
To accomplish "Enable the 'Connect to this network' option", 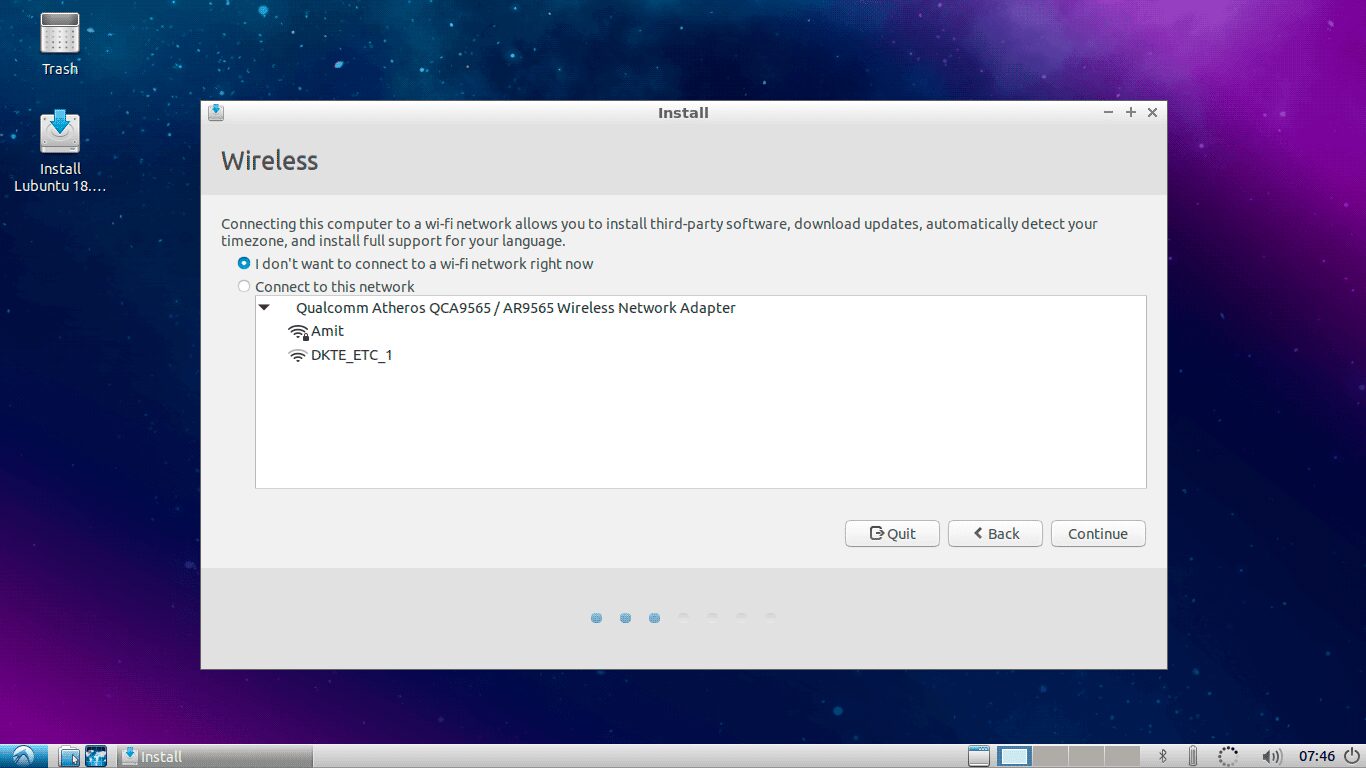I will coord(243,286).
